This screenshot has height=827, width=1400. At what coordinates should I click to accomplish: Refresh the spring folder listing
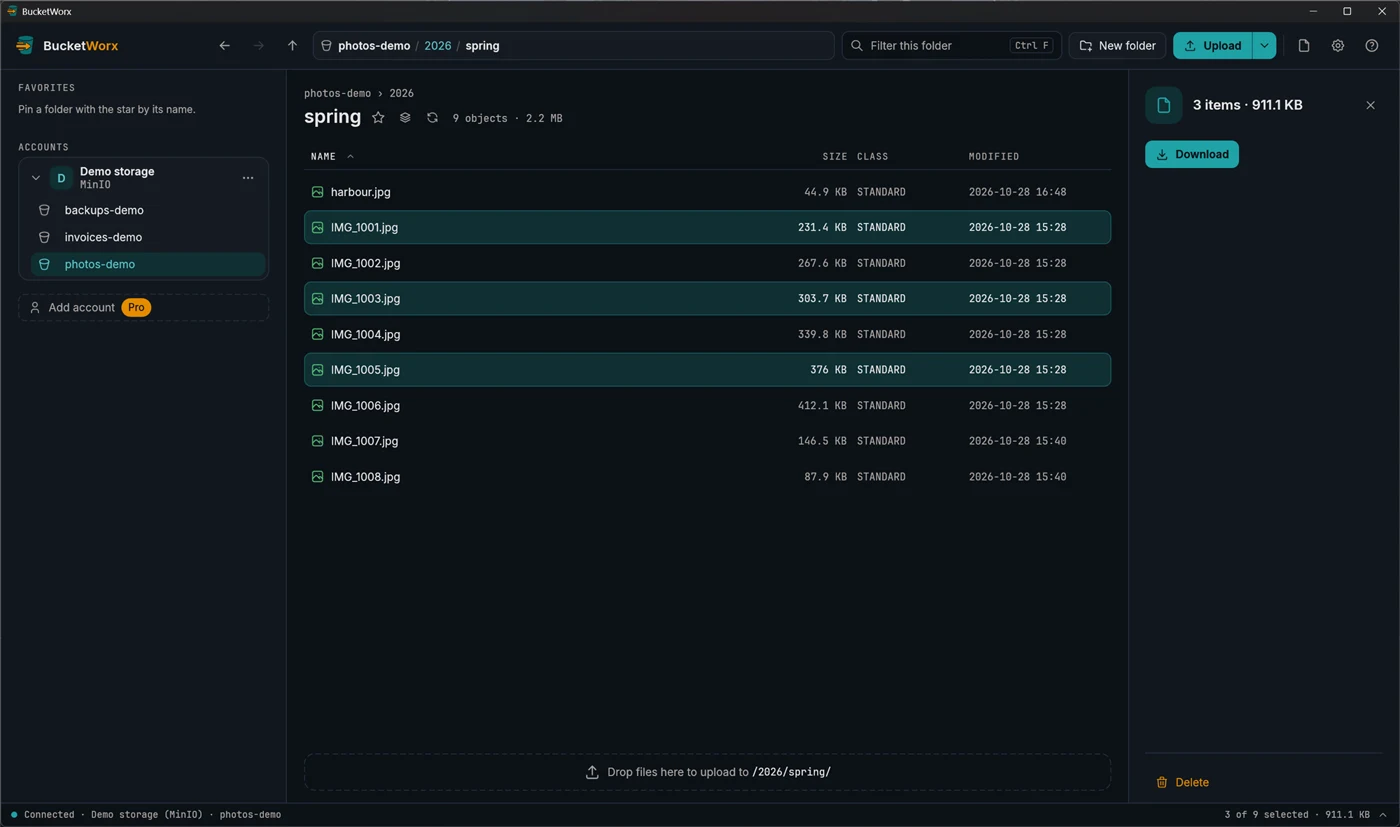432,117
